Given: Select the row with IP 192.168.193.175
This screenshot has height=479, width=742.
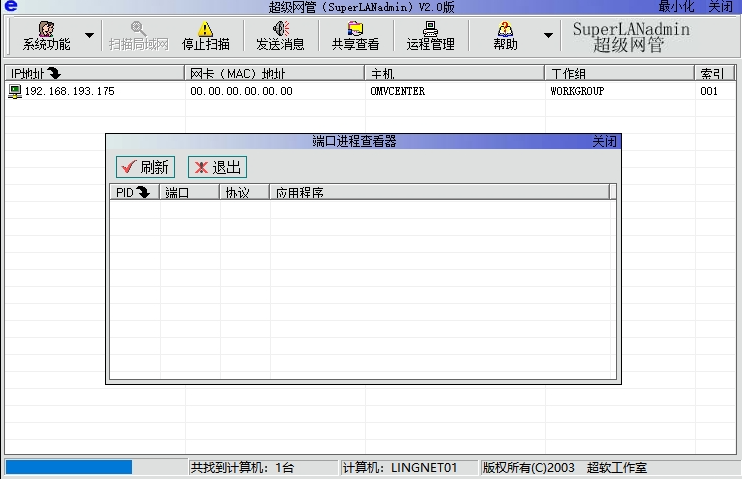Looking at the screenshot, I should click(x=371, y=91).
